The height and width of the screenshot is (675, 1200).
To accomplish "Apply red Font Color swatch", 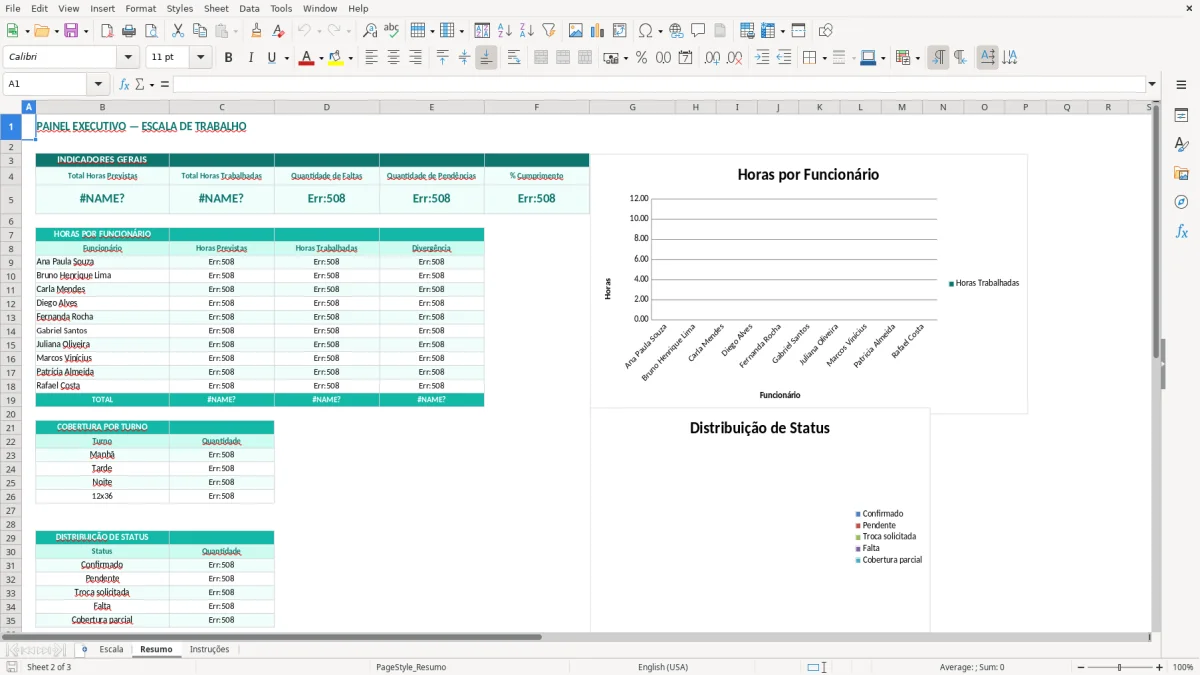I will pyautogui.click(x=306, y=58).
